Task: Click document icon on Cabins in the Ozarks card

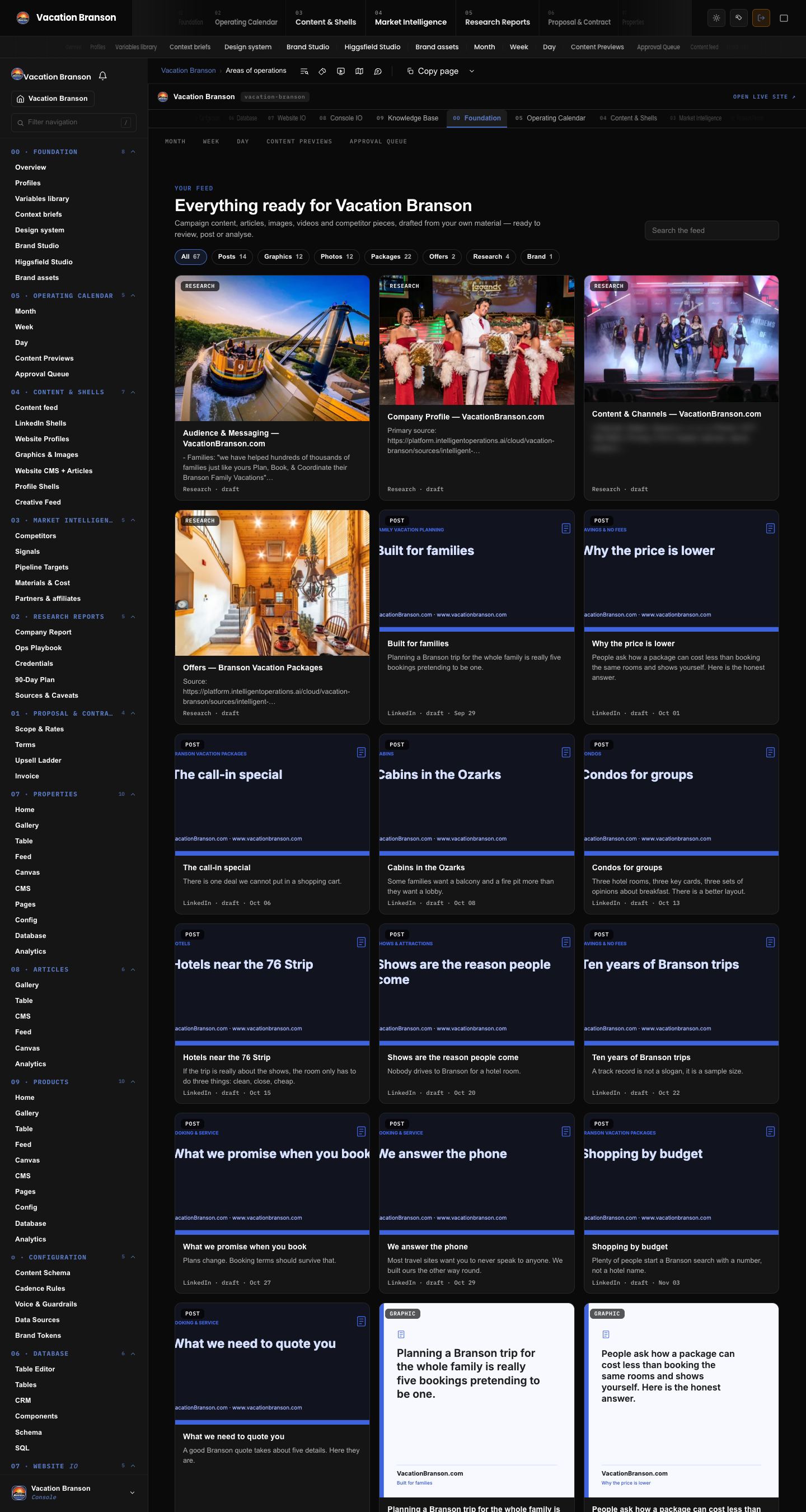Action: (x=566, y=753)
